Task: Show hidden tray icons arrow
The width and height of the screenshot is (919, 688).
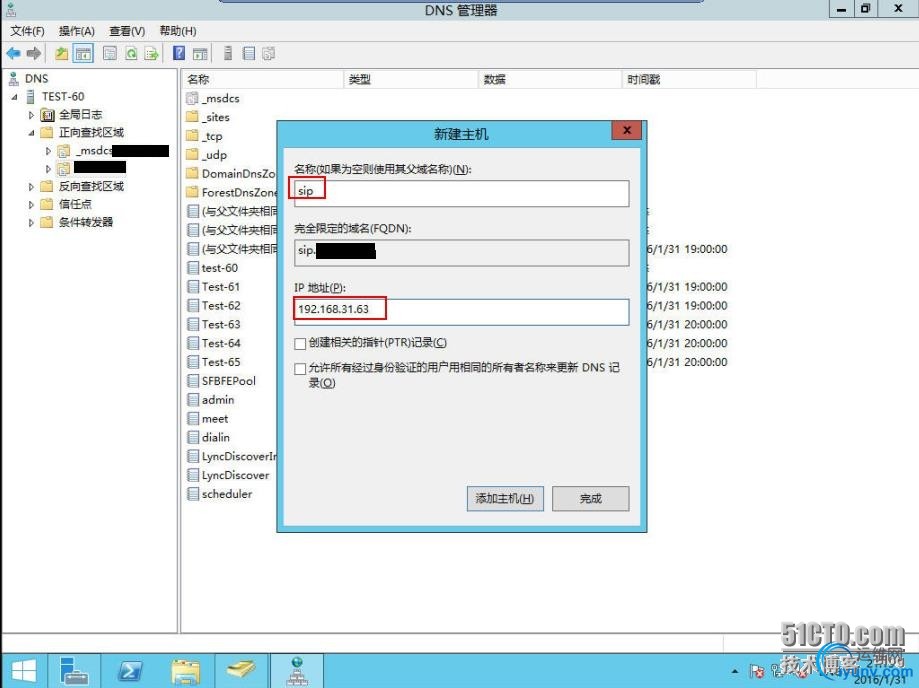Action: pyautogui.click(x=734, y=672)
